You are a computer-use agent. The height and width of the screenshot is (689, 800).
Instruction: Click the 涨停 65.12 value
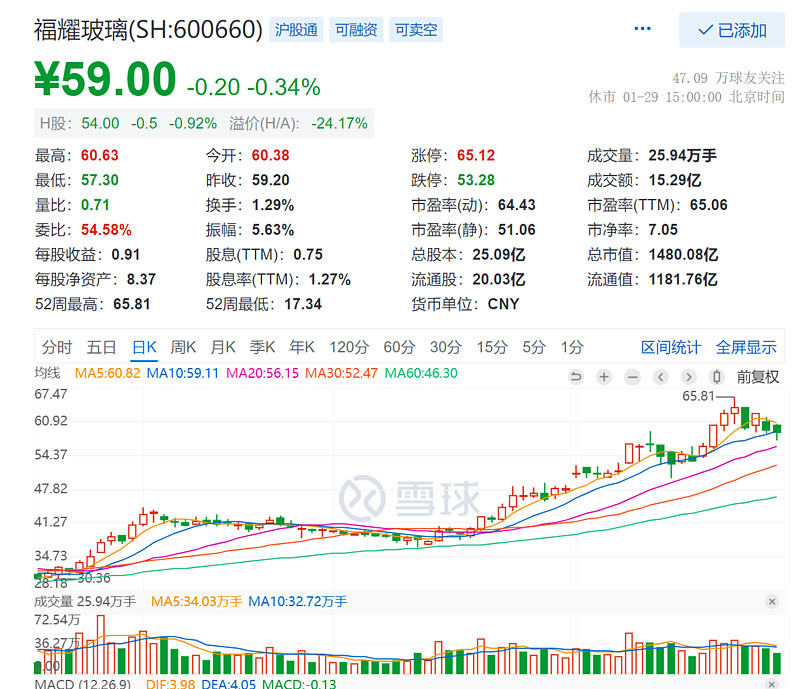click(x=476, y=155)
